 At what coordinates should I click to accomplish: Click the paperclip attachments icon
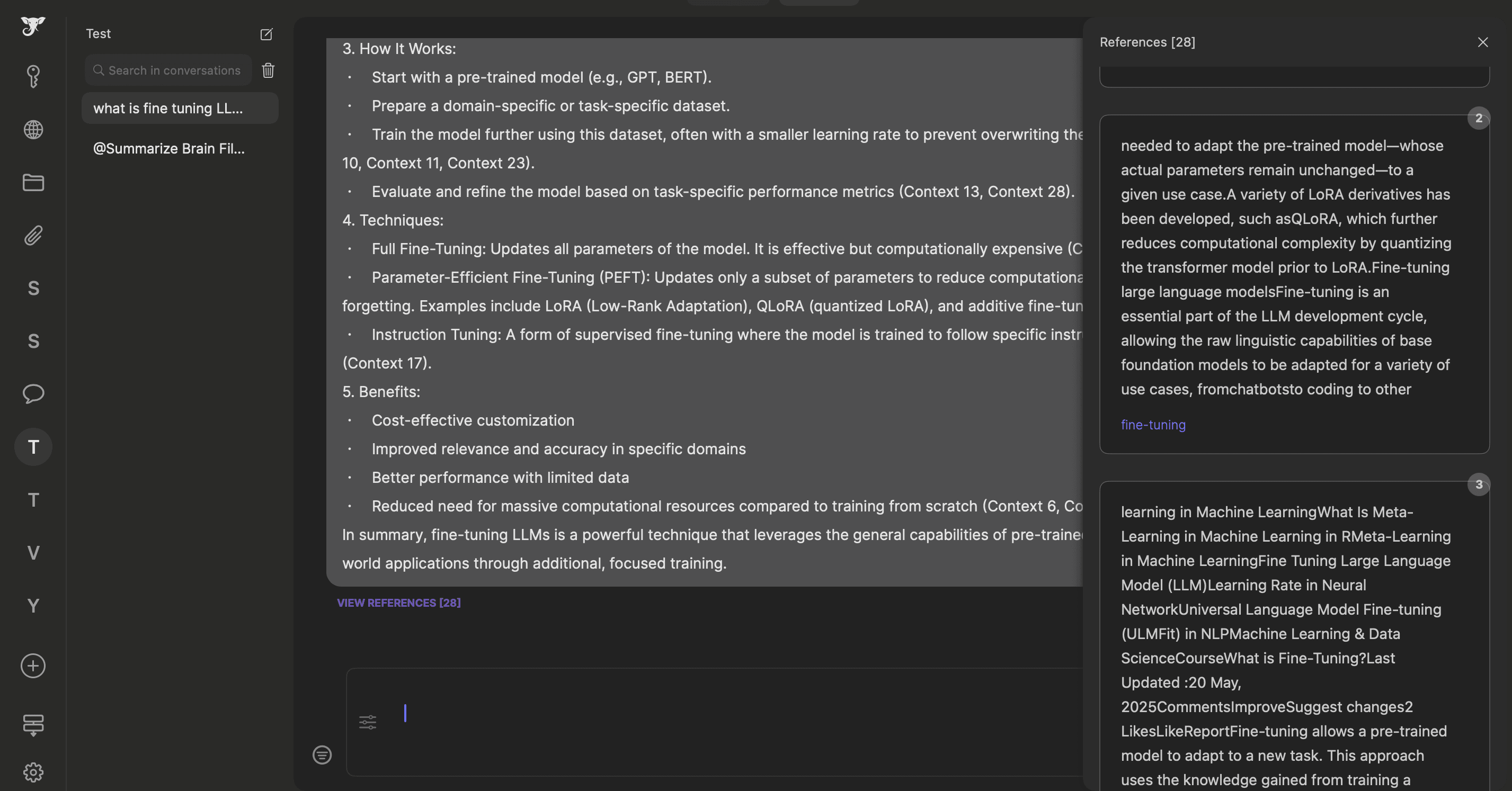pyautogui.click(x=33, y=235)
